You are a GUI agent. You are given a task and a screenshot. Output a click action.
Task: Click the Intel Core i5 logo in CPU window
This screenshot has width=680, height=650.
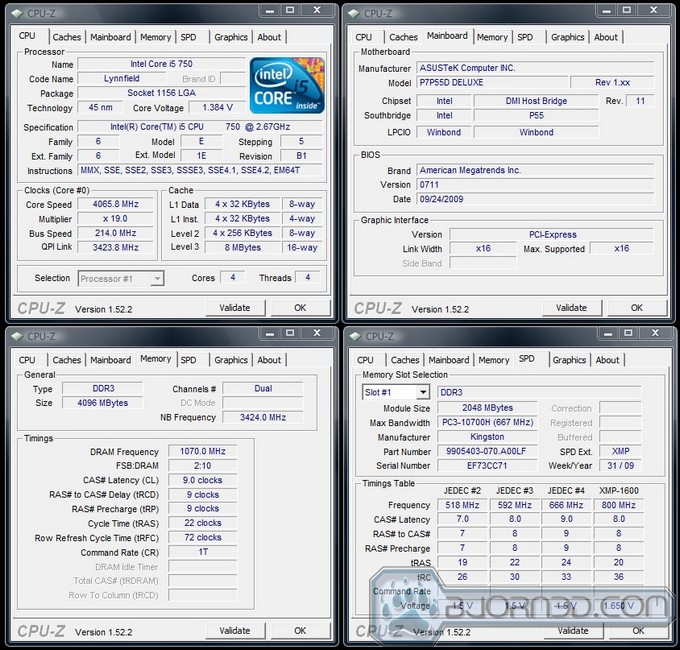(287, 85)
